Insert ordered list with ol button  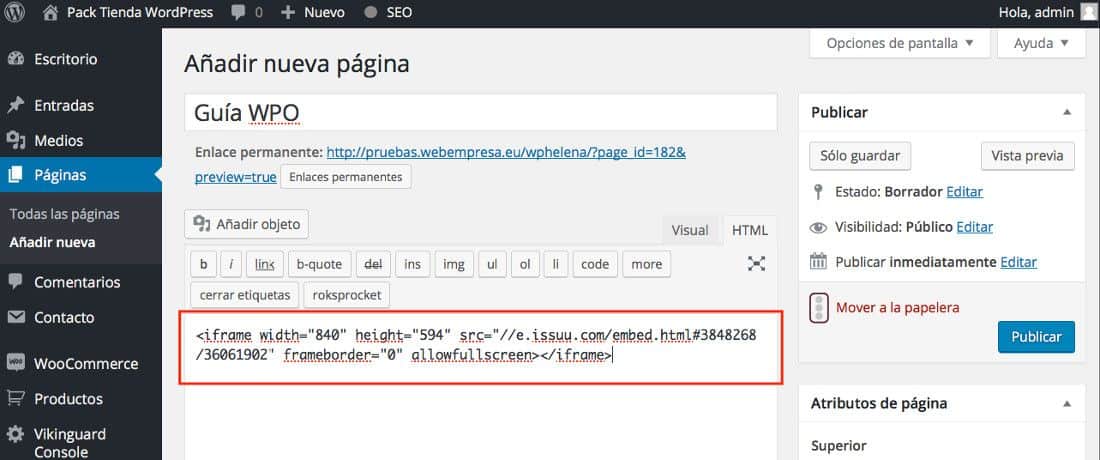pos(524,264)
